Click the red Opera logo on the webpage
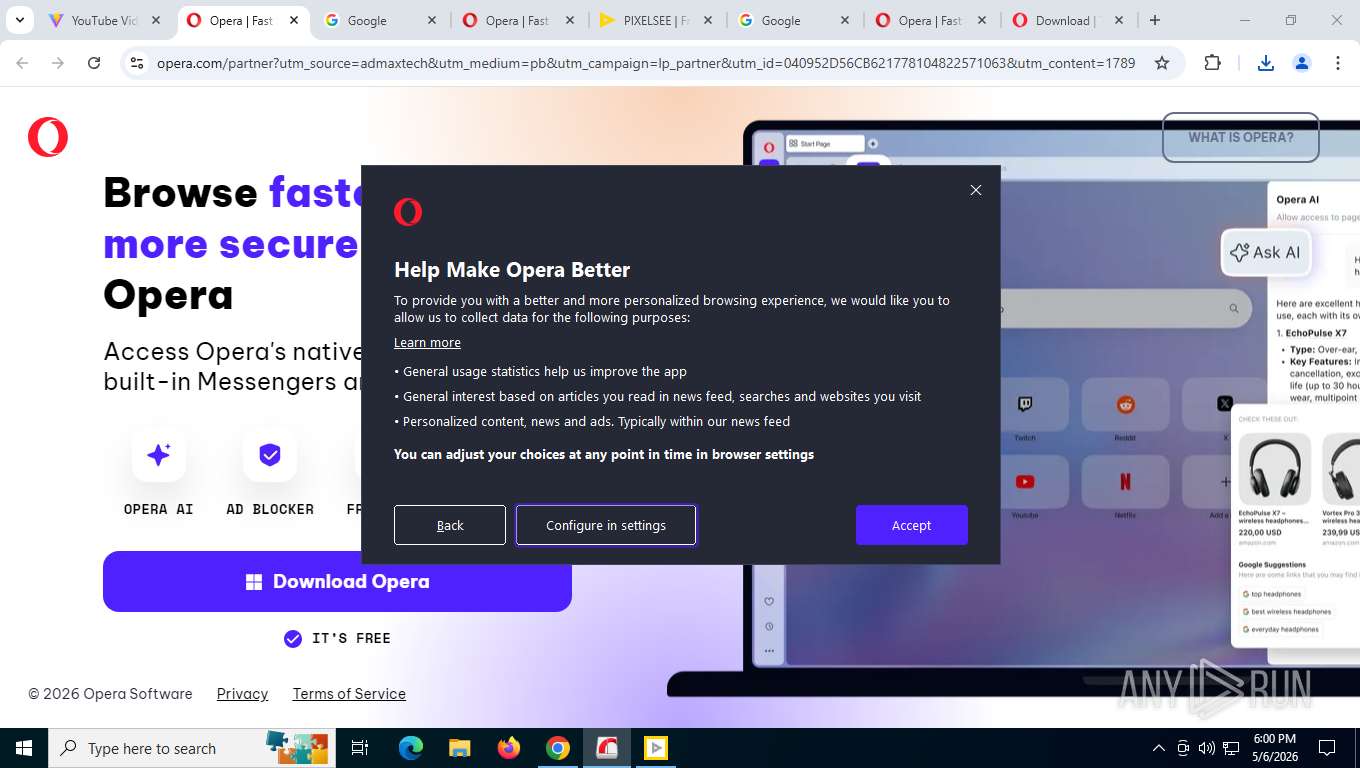The height and width of the screenshot is (768, 1360). click(48, 137)
